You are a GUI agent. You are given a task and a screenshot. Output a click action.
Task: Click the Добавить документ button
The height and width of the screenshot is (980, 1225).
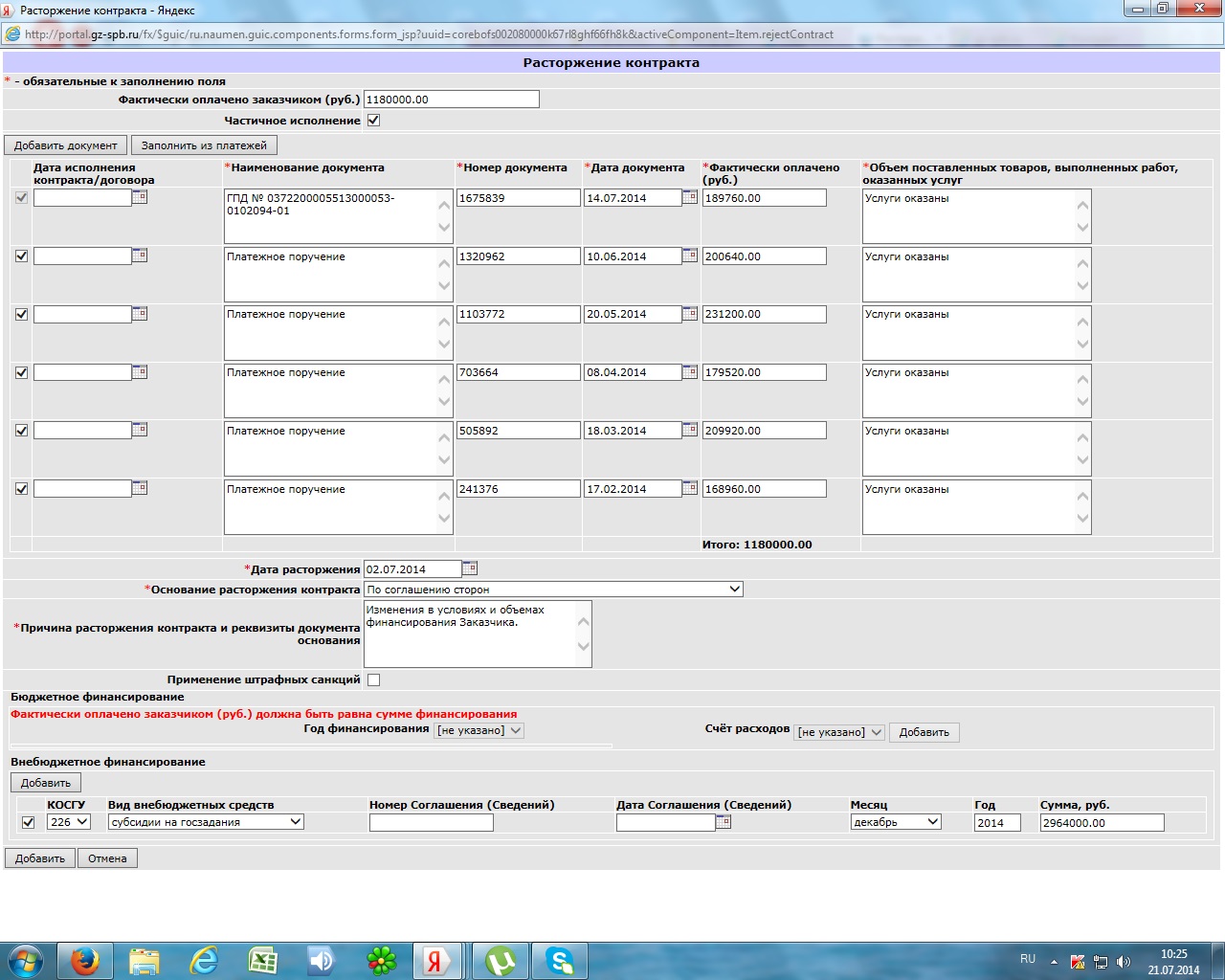pos(65,145)
